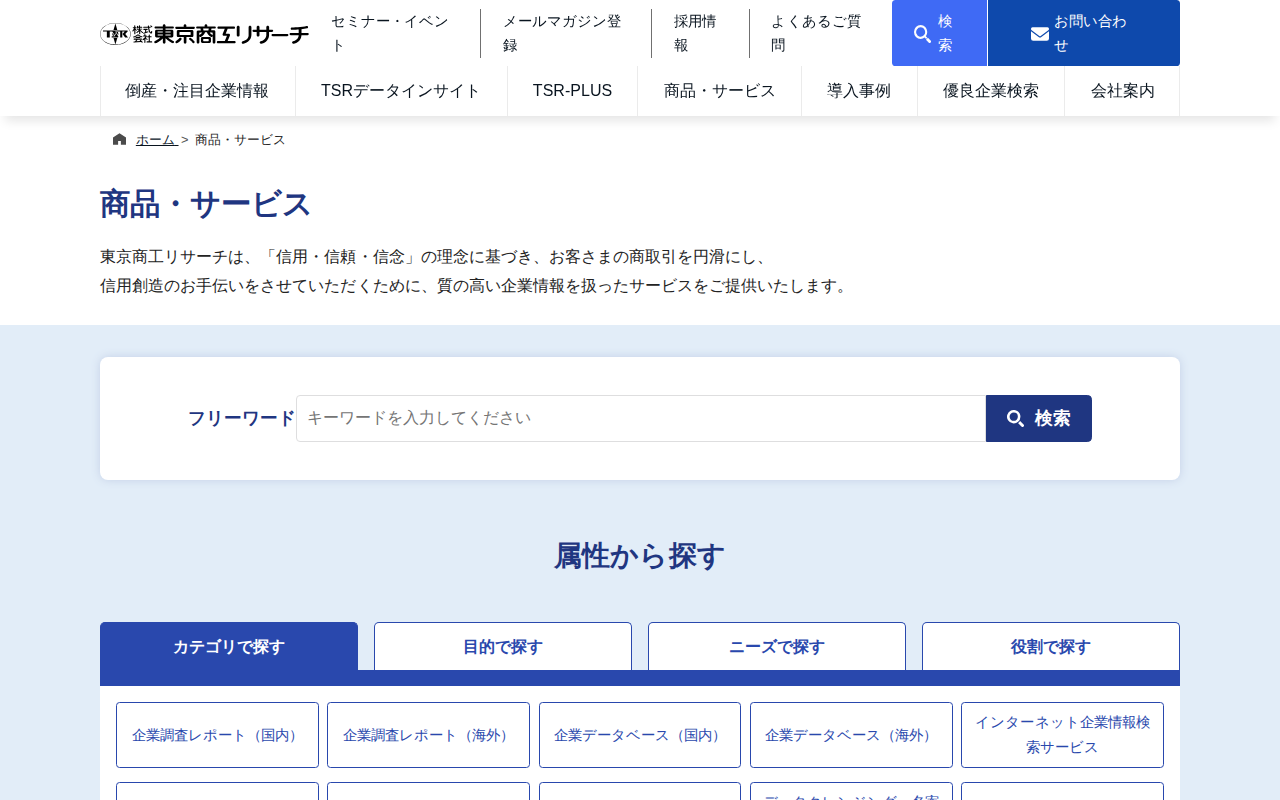Open TSRデータインサイト menu item
The image size is (1280, 800).
click(400, 90)
